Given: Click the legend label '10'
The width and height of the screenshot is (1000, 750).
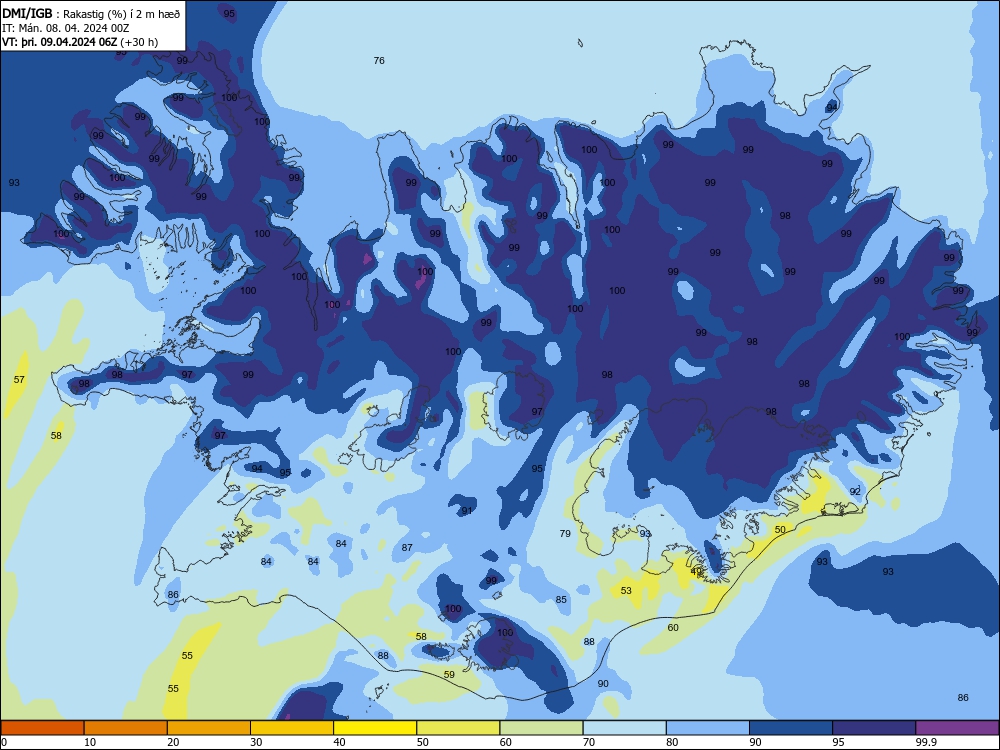Looking at the screenshot, I should (x=90, y=742).
